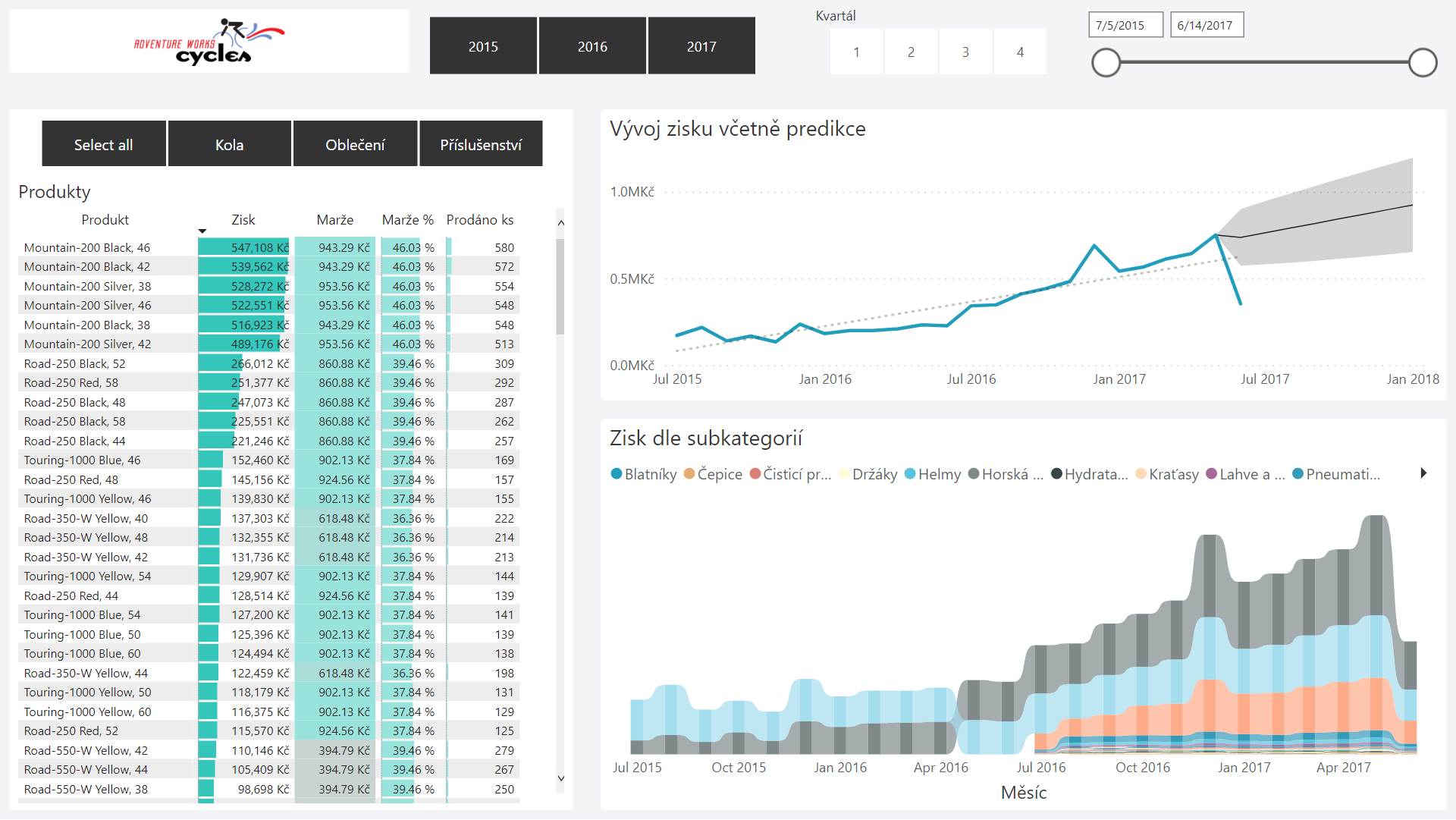The height and width of the screenshot is (820, 1456).
Task: Click the Kraťasy legend item
Action: coord(1167,474)
